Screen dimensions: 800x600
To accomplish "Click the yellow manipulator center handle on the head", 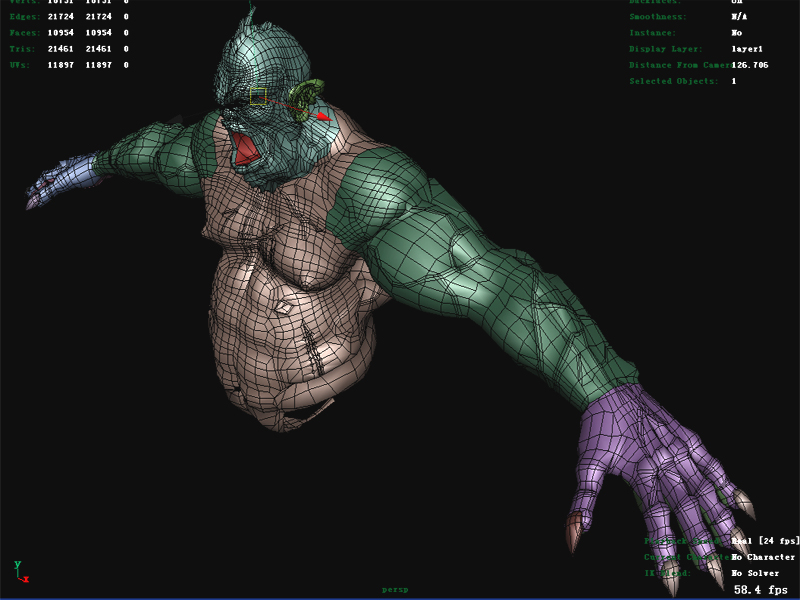I will [x=258, y=96].
